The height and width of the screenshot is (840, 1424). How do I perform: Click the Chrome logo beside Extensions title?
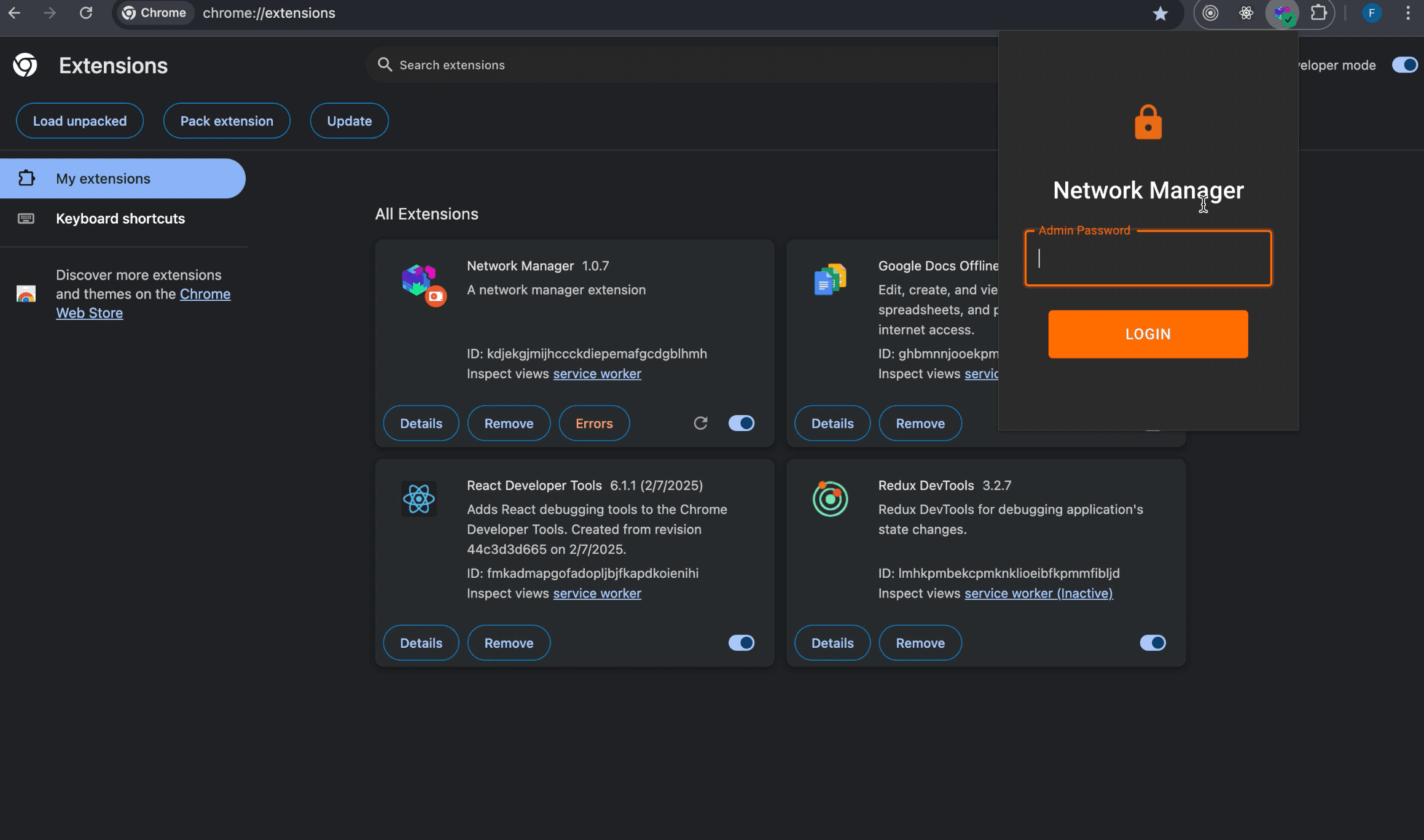(25, 65)
